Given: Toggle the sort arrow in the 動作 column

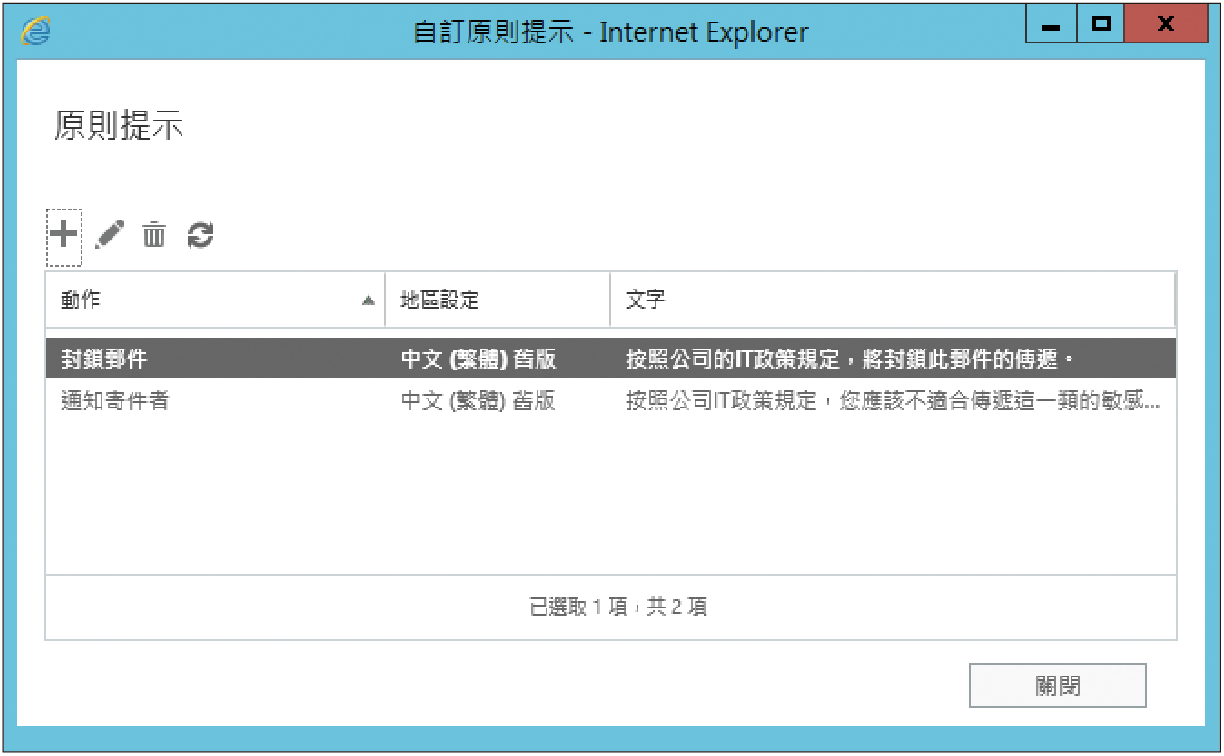Looking at the screenshot, I should pyautogui.click(x=368, y=300).
